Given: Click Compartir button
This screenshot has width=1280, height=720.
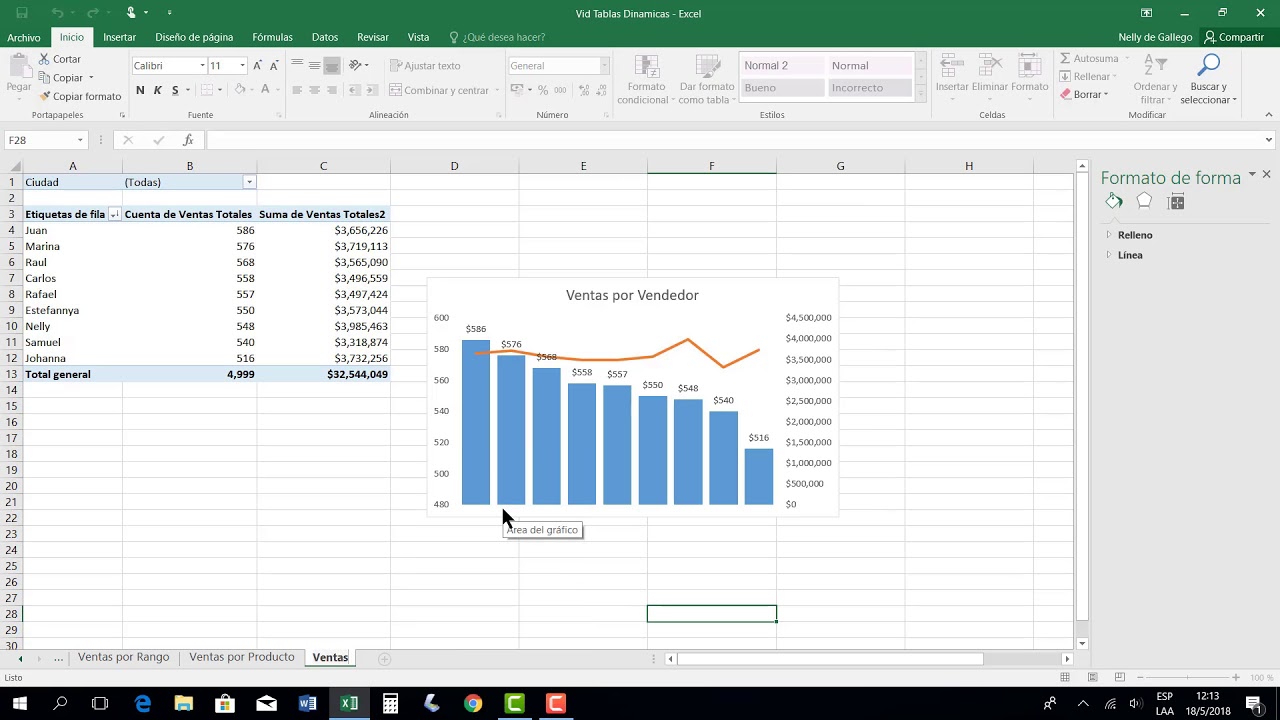Looking at the screenshot, I should [1234, 37].
